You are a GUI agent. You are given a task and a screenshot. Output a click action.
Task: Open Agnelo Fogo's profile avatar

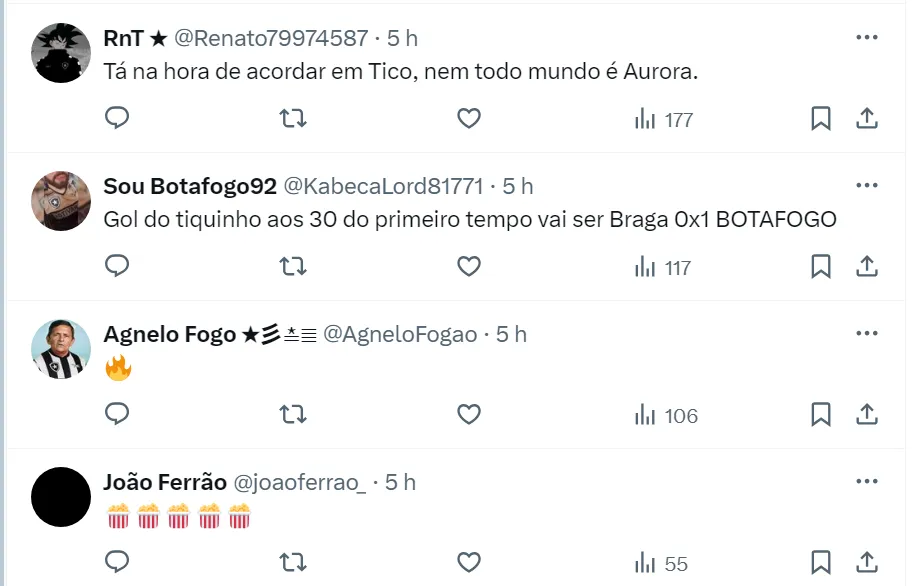click(61, 349)
